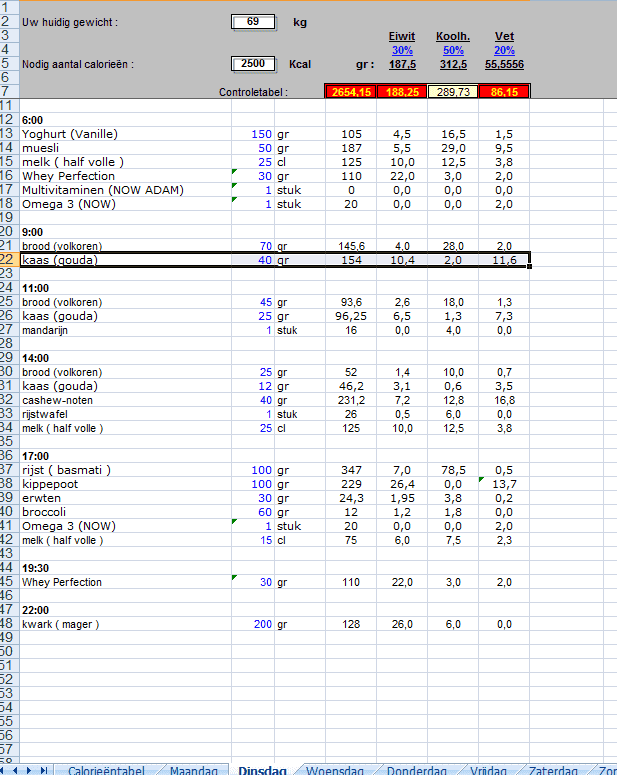Click the last-sheet navigation arrow

44,769
